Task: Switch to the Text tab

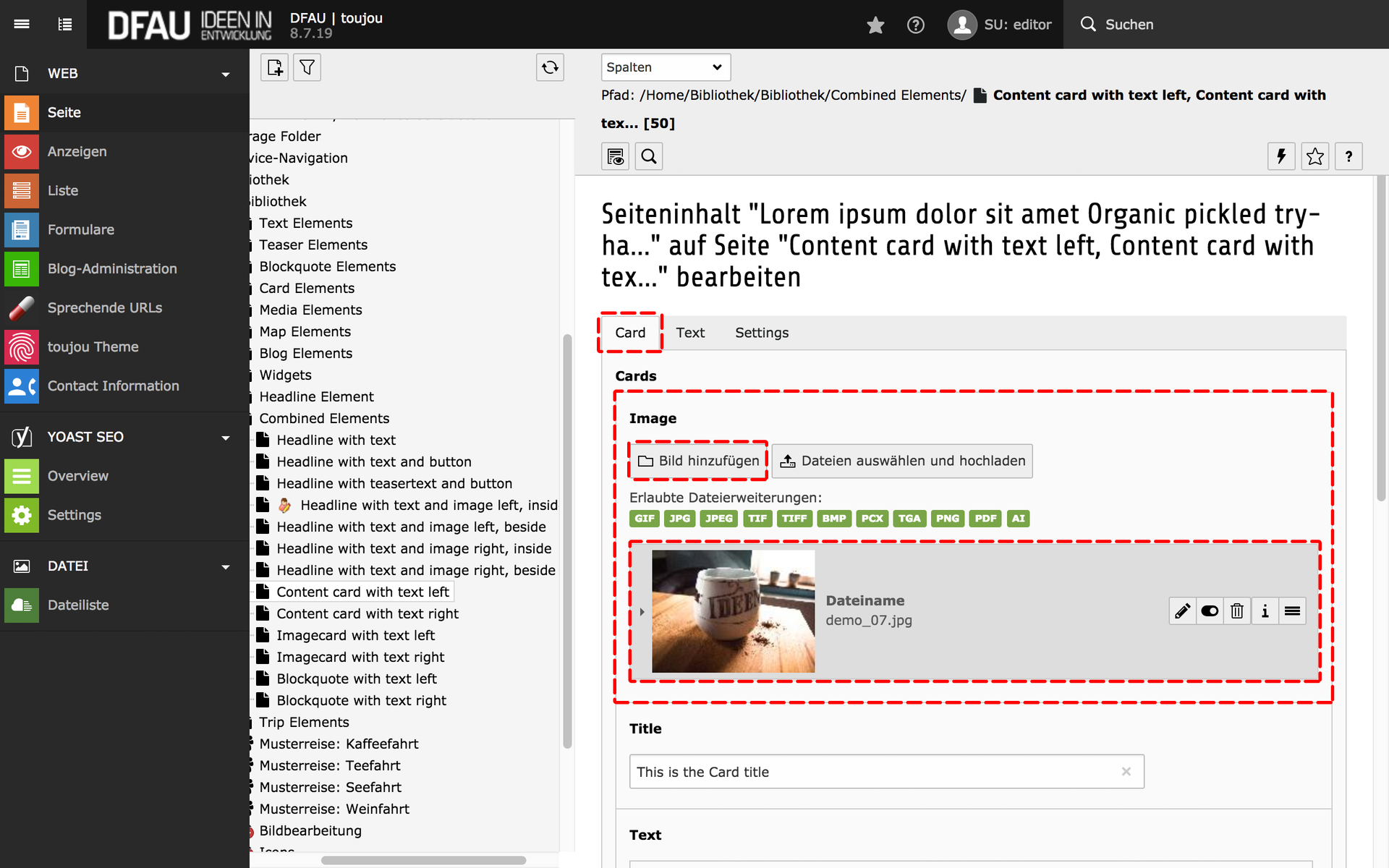Action: pos(690,333)
